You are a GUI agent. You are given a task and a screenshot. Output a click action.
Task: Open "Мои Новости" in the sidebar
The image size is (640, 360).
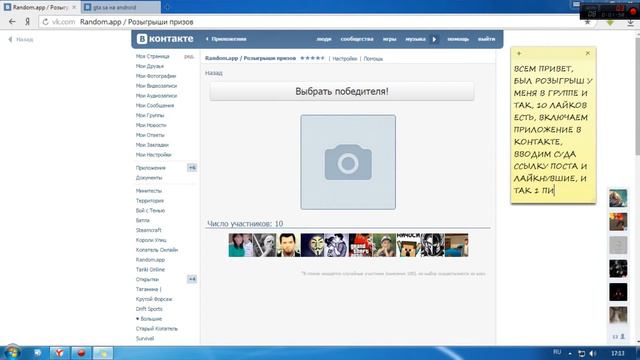tap(151, 125)
